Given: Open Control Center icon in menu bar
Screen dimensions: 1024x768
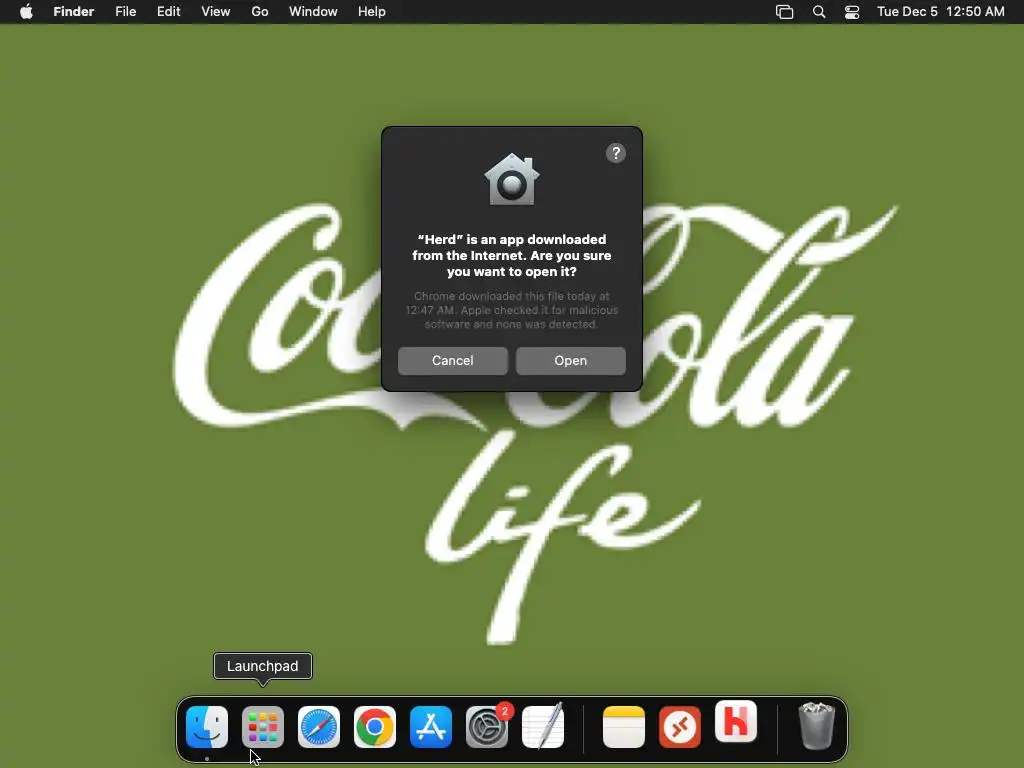Looking at the screenshot, I should 852,12.
